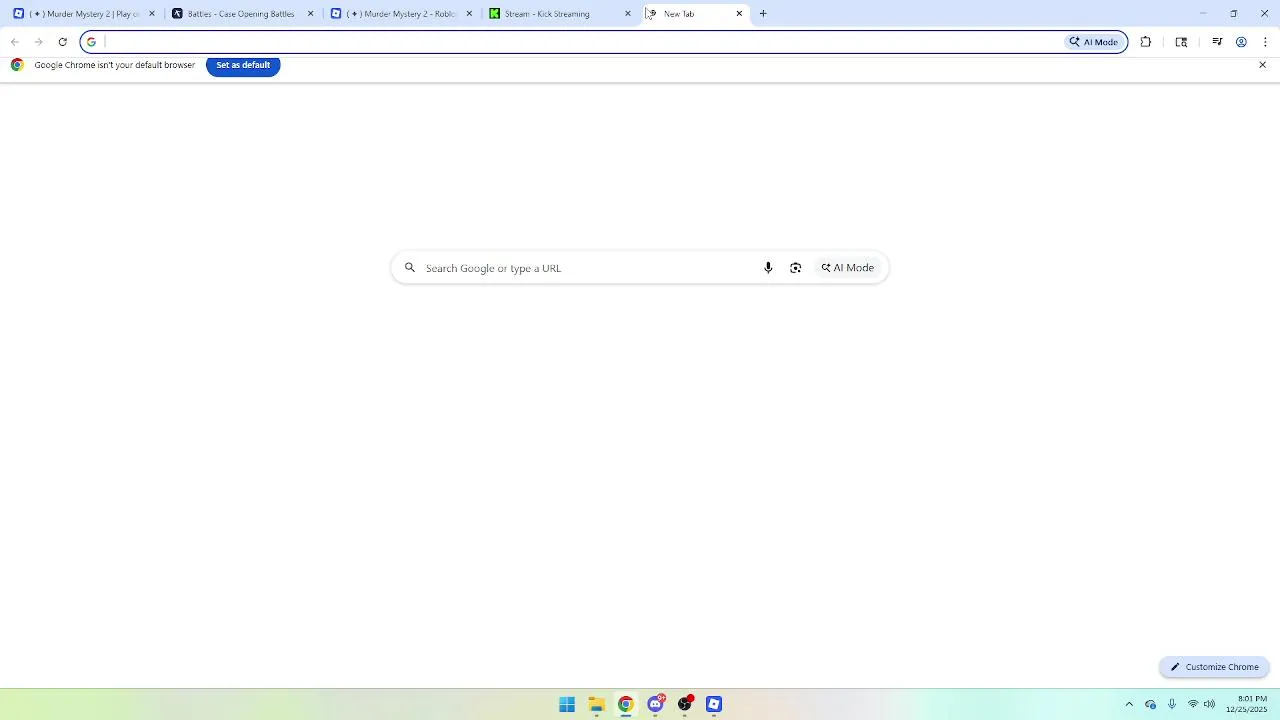Screen dimensions: 1280x720
Task: Open the Chrome profile icon
Action: click(1241, 42)
